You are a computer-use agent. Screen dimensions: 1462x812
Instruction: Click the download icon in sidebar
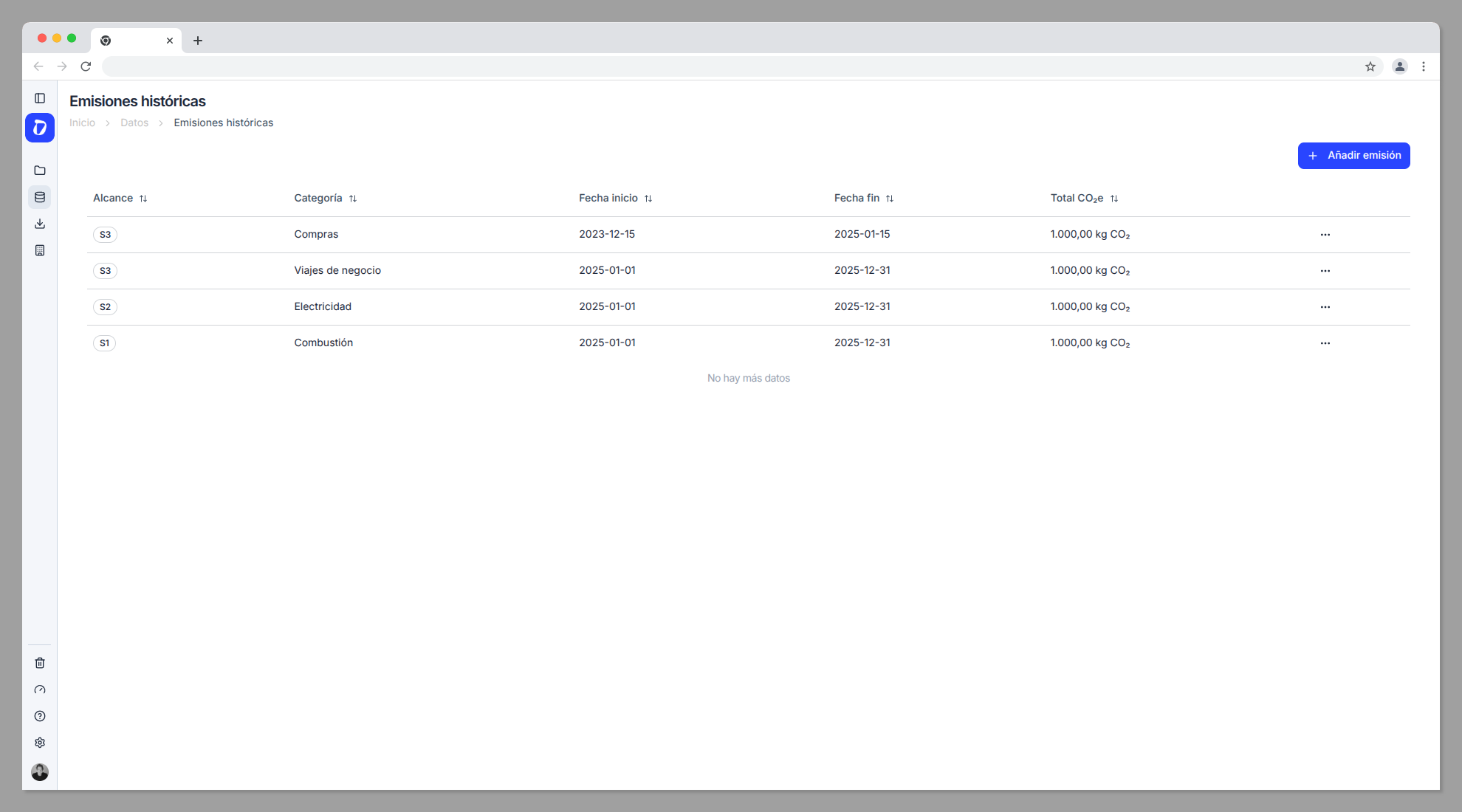pos(40,224)
